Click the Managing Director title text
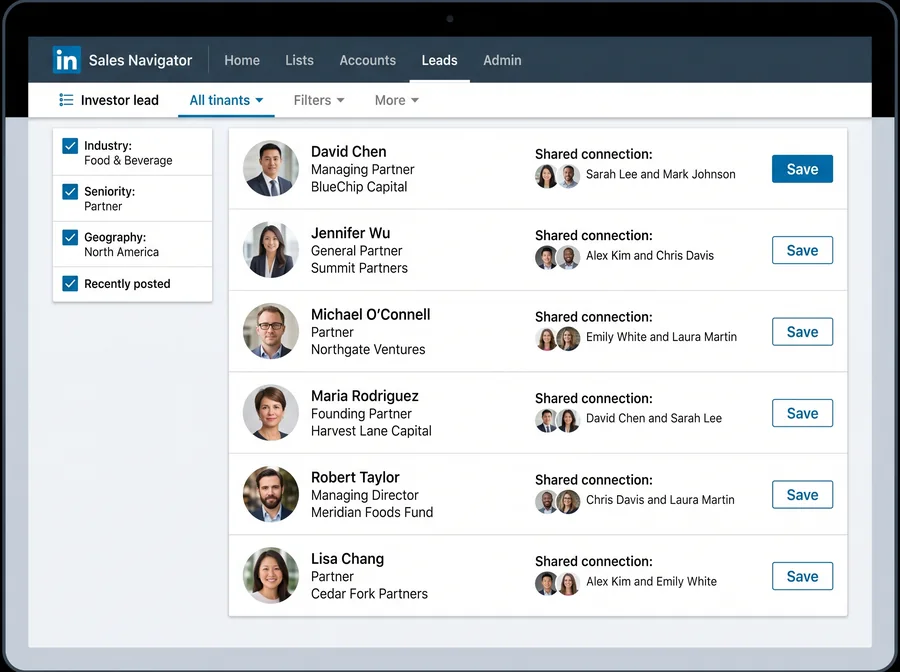Viewport: 900px width, 672px height. (364, 495)
